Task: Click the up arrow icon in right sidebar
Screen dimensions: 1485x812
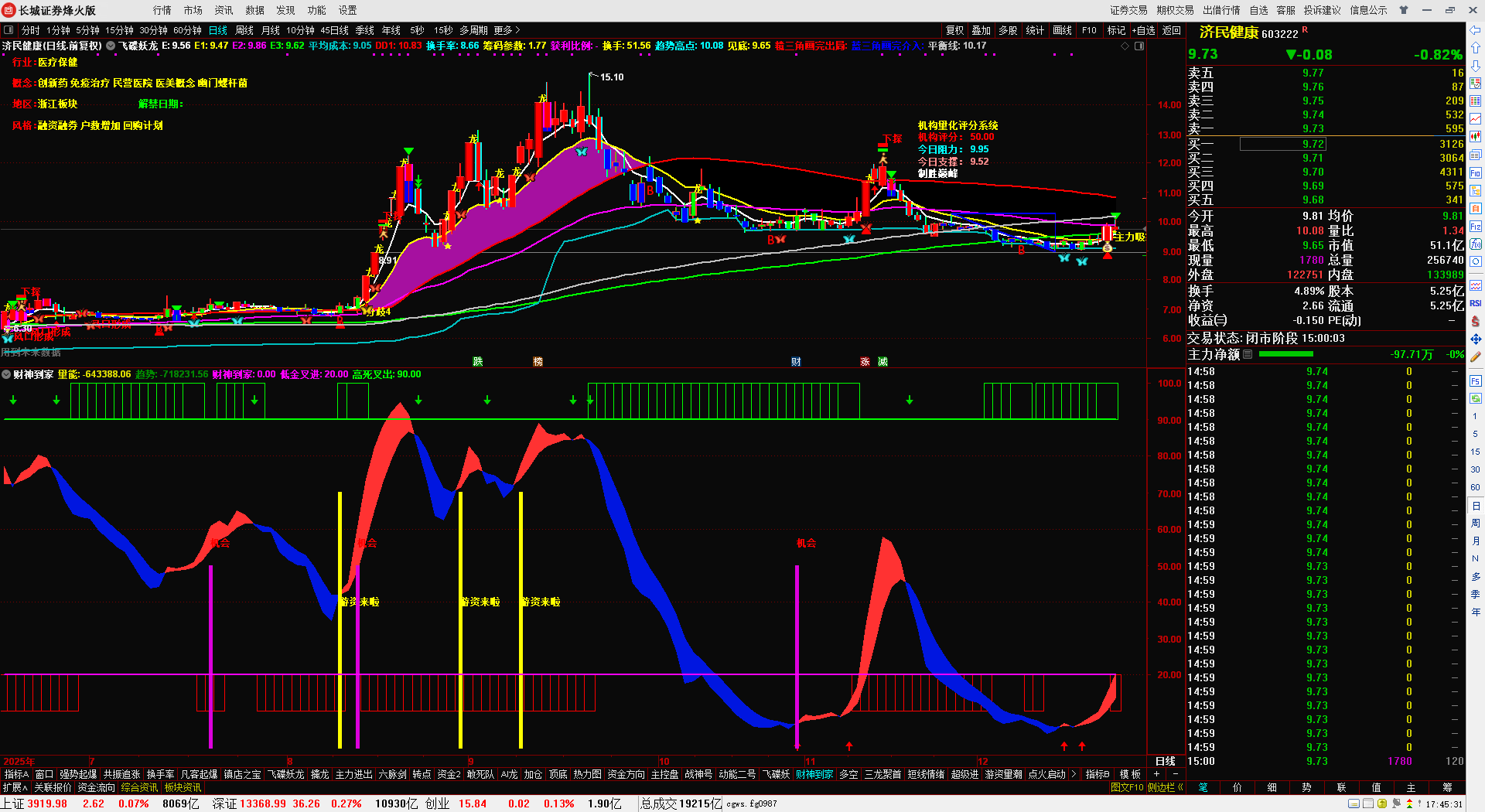Action: pos(1476,48)
